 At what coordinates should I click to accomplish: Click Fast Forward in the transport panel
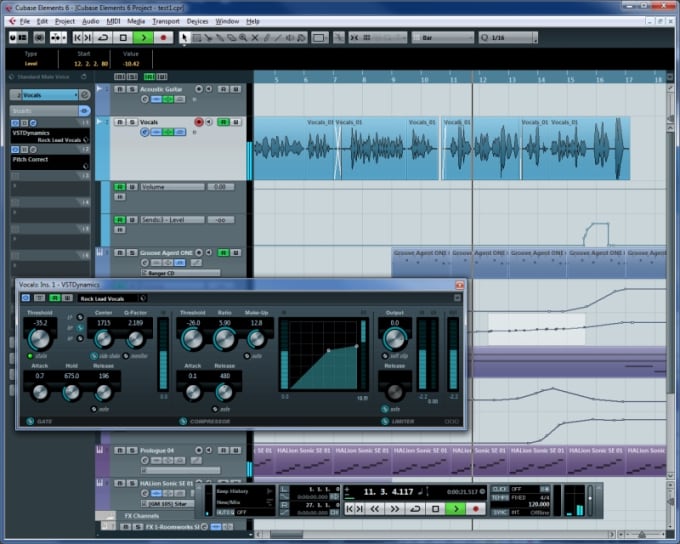(x=395, y=508)
